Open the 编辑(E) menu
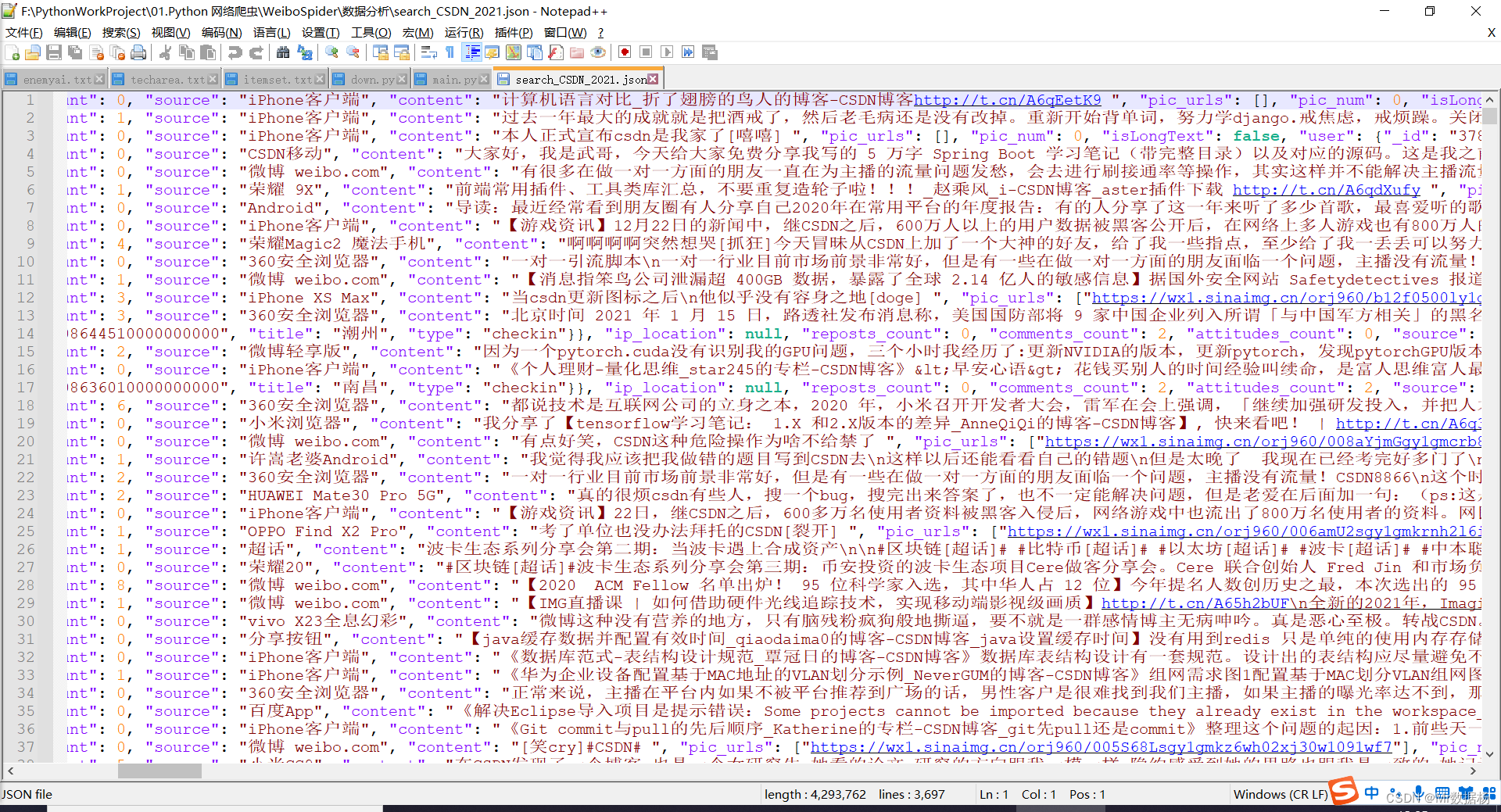 click(73, 32)
